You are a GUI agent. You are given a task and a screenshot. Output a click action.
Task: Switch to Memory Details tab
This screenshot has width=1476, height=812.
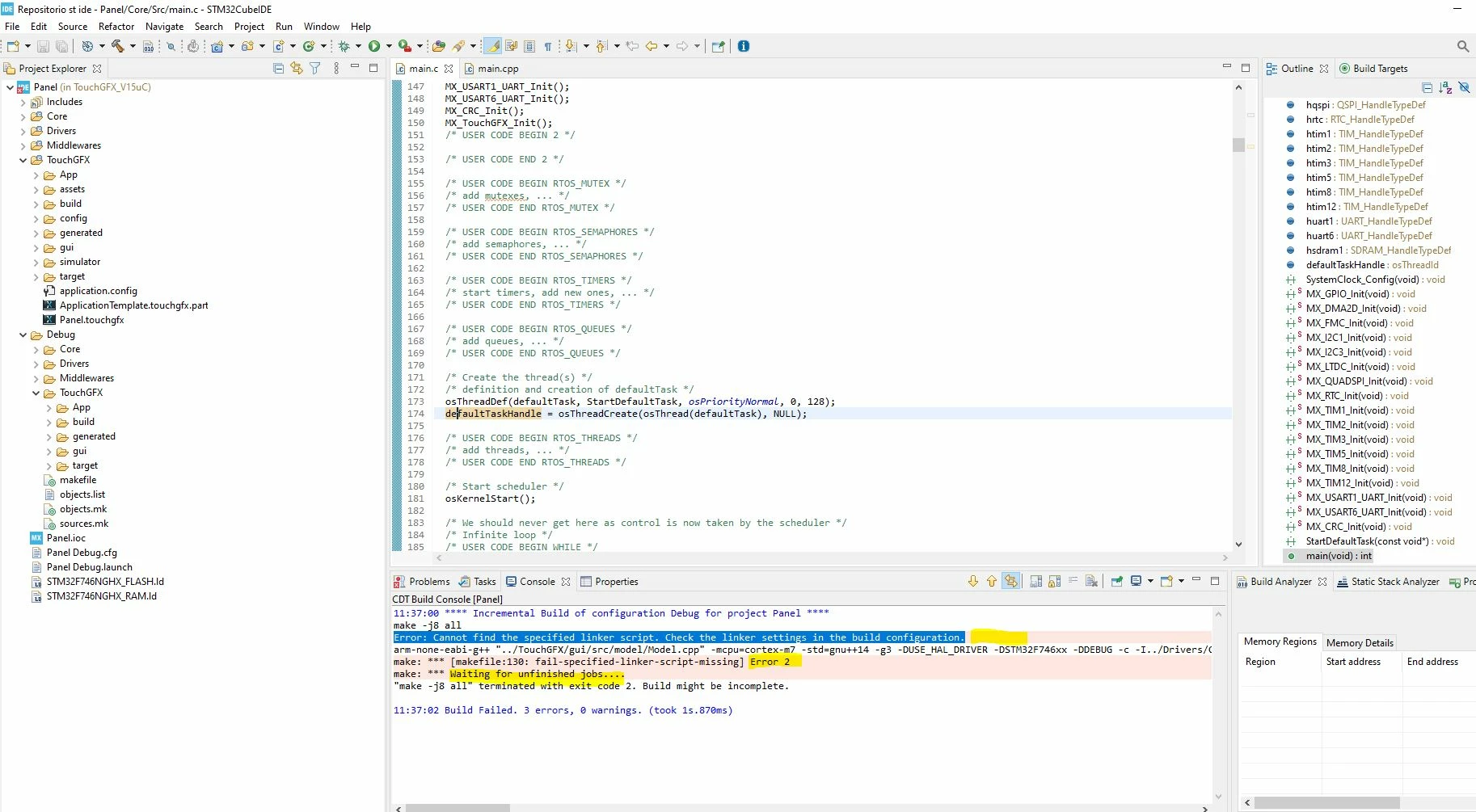[x=1360, y=643]
